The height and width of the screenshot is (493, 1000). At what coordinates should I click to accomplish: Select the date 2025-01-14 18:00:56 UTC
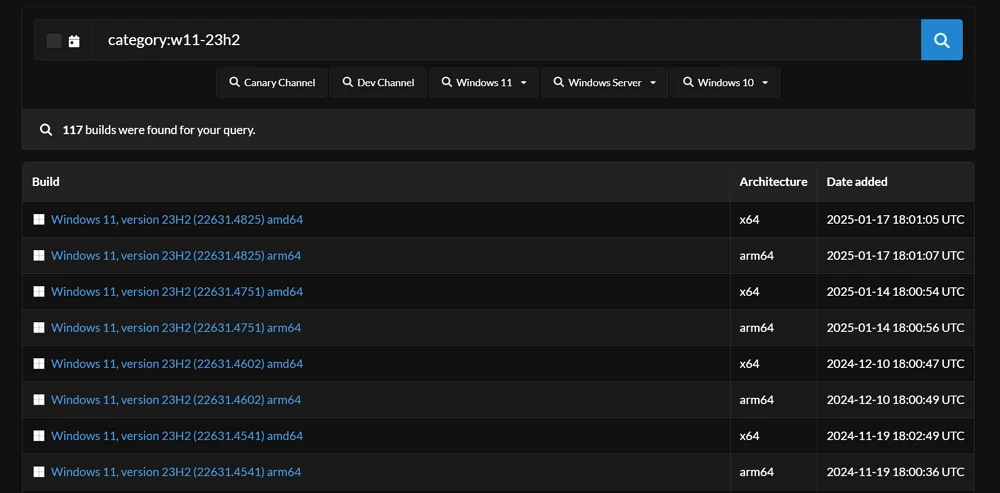[895, 328]
